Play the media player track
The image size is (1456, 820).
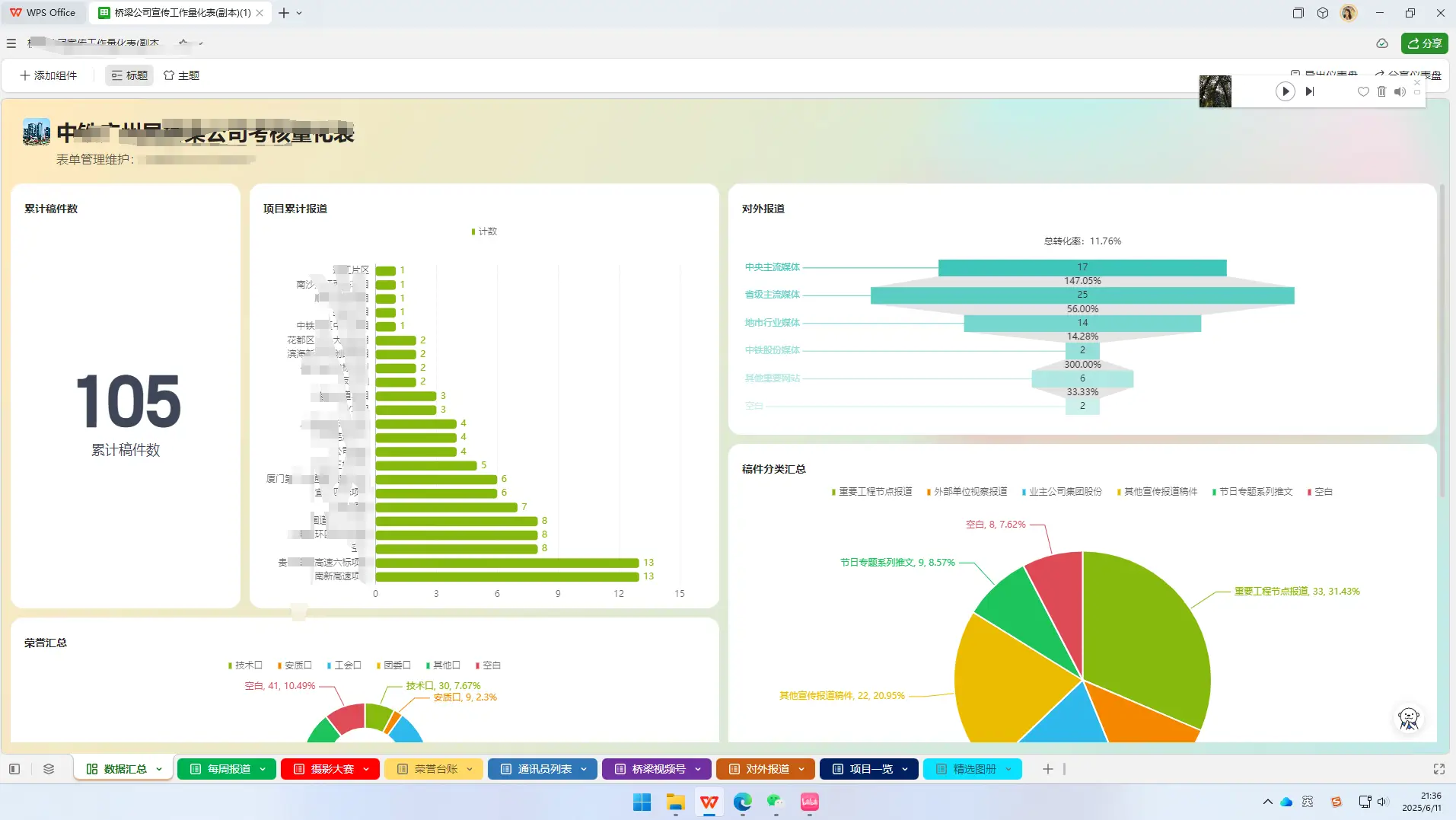[x=1285, y=91]
